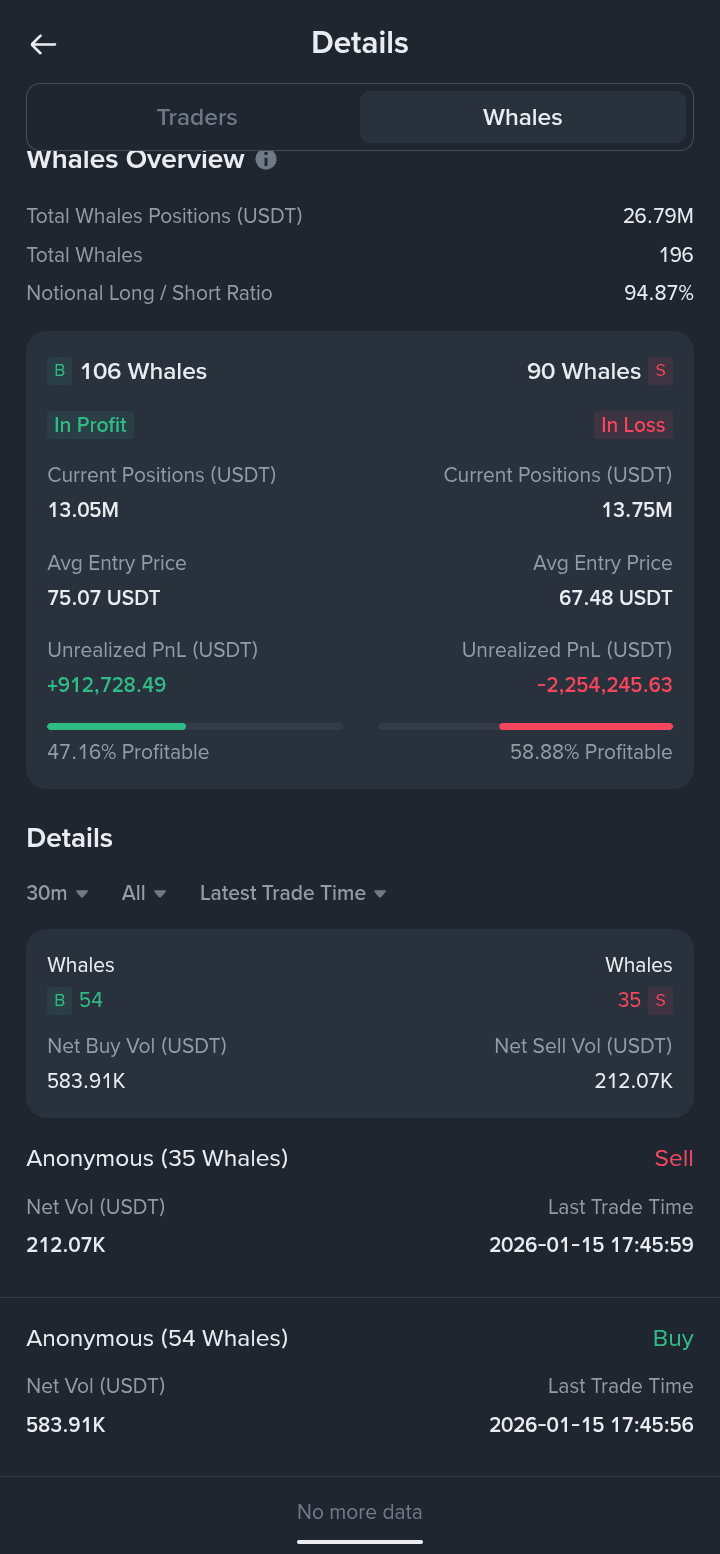Tap the In Profit tag
The height and width of the screenshot is (1554, 720).
pos(90,425)
